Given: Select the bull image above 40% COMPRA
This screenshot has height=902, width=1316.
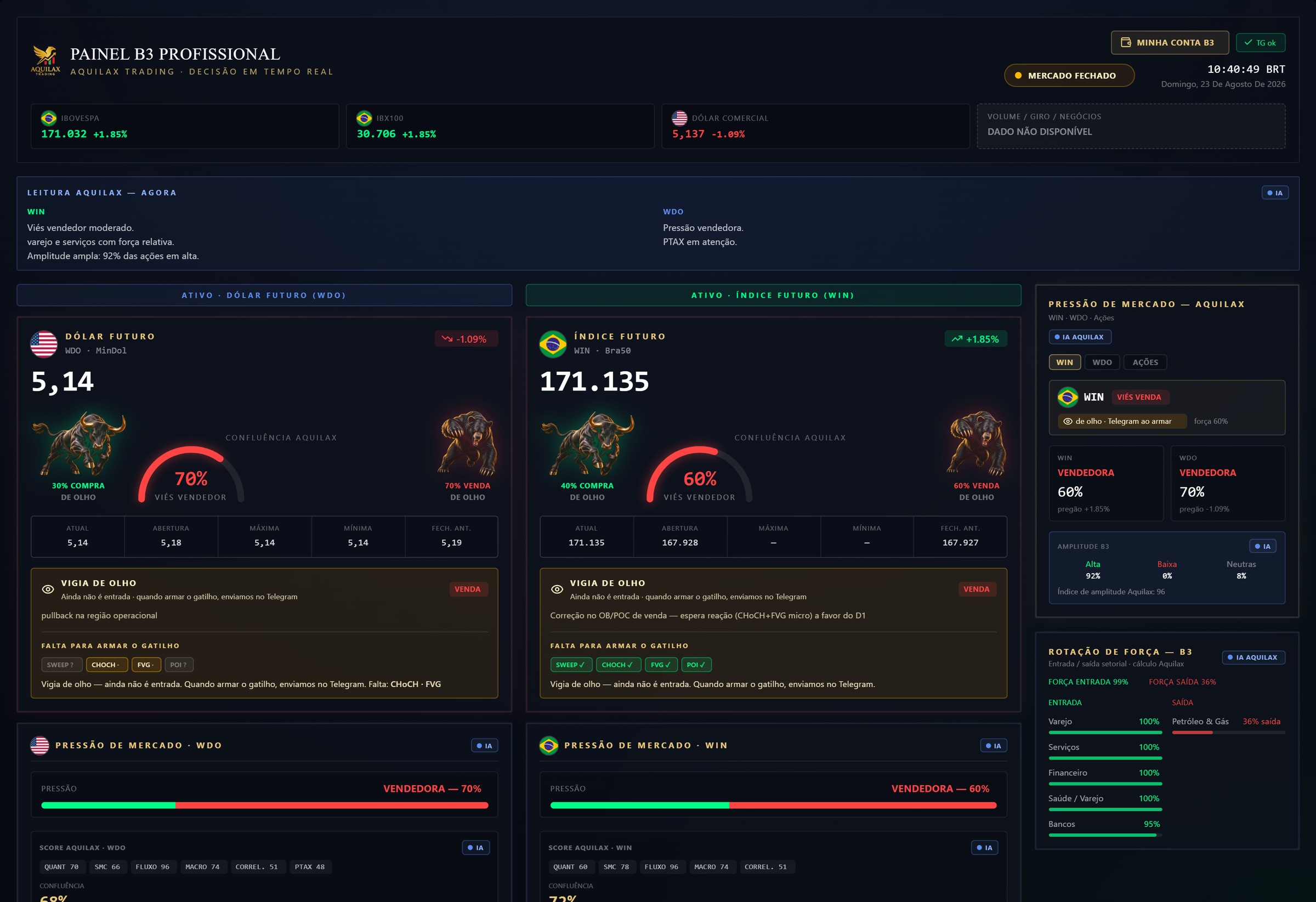Looking at the screenshot, I should pyautogui.click(x=587, y=444).
